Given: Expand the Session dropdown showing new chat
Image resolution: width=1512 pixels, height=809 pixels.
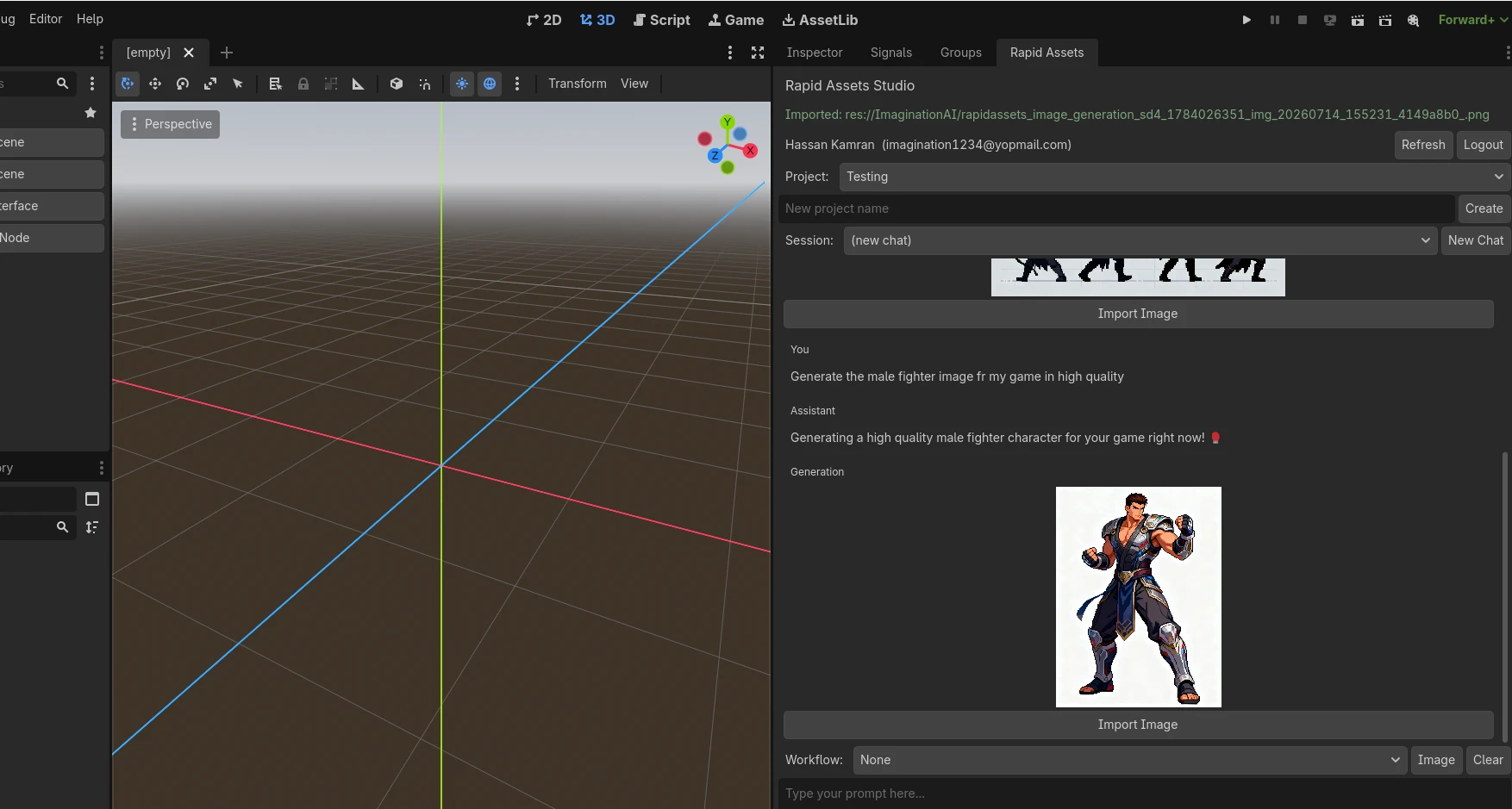Looking at the screenshot, I should (x=1140, y=240).
